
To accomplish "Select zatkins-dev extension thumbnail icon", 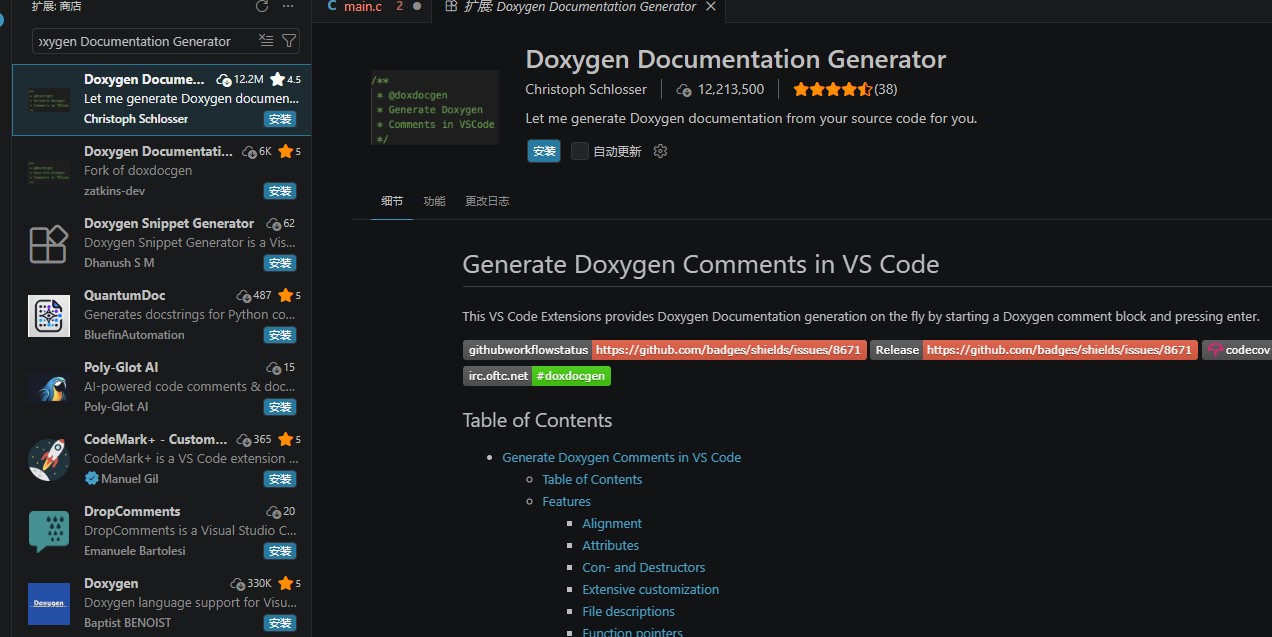I will click(48, 171).
